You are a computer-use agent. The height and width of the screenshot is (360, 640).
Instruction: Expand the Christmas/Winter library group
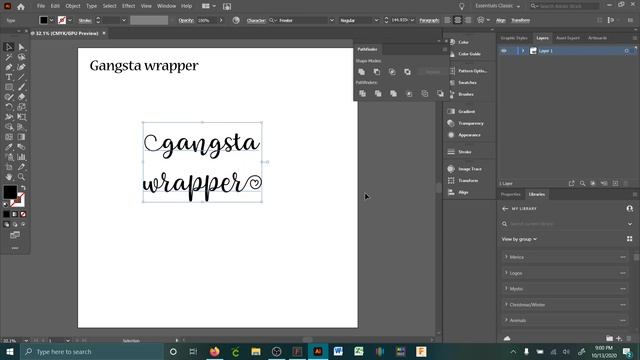click(x=506, y=304)
